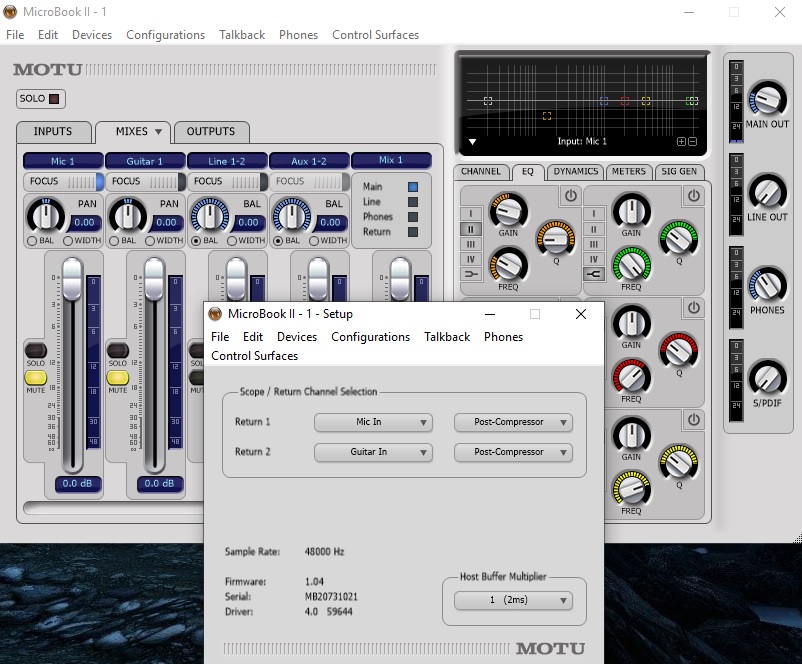Click the yellow EQ band power button
The height and width of the screenshot is (664, 802).
click(693, 420)
